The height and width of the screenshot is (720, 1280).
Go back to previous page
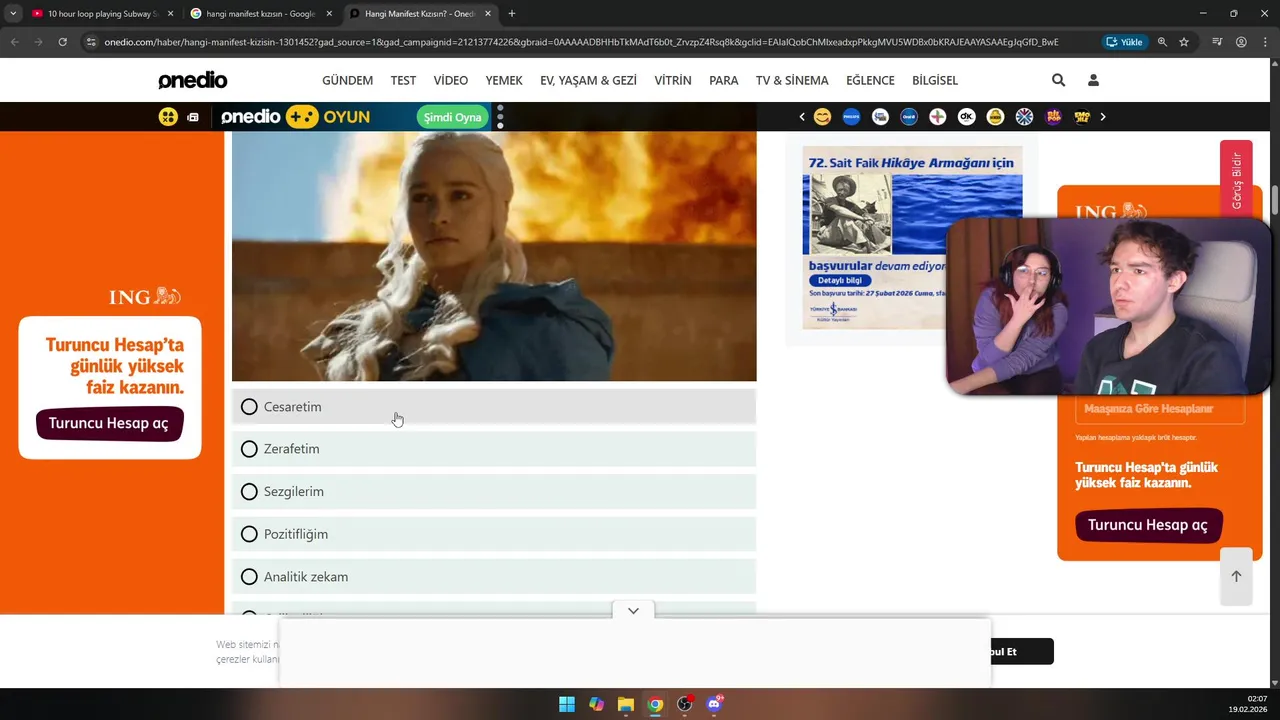14,42
